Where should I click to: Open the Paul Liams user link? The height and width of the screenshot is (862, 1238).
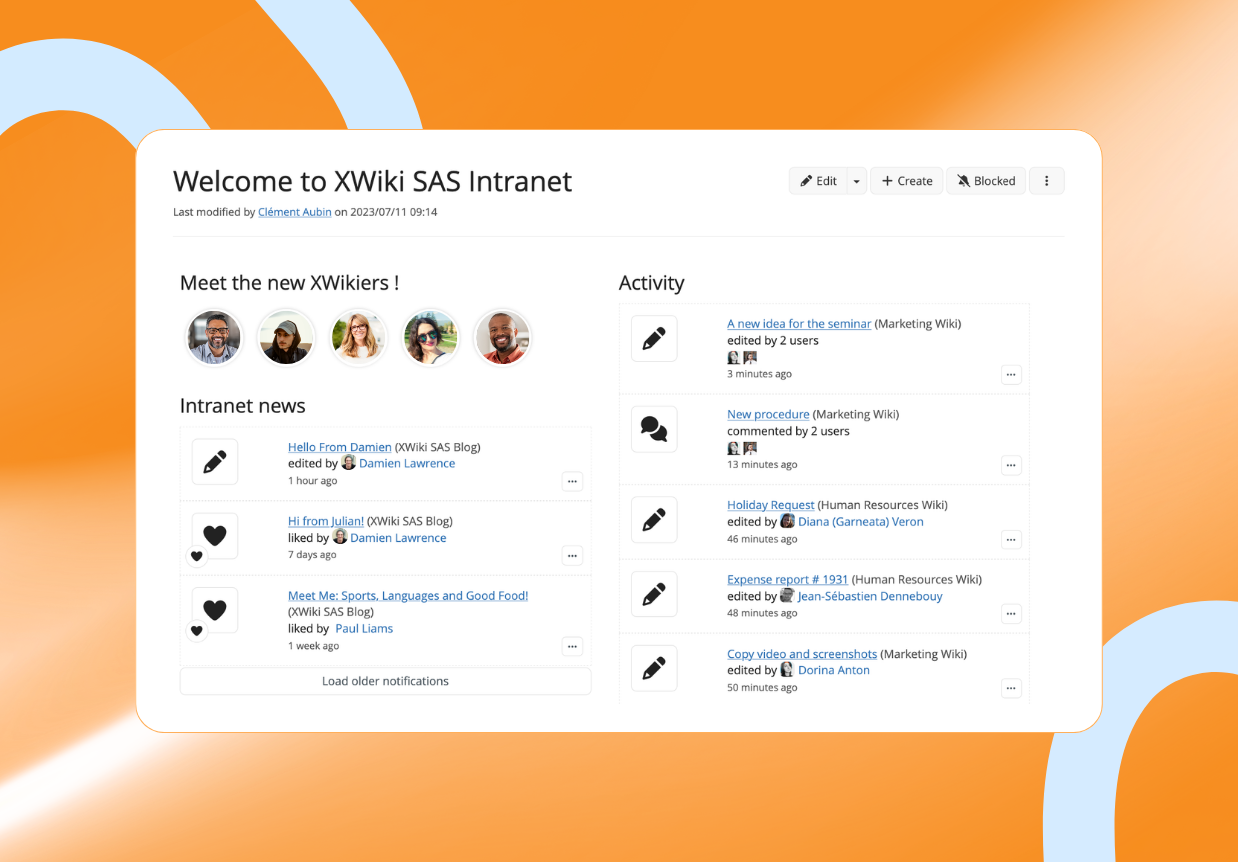click(x=364, y=628)
